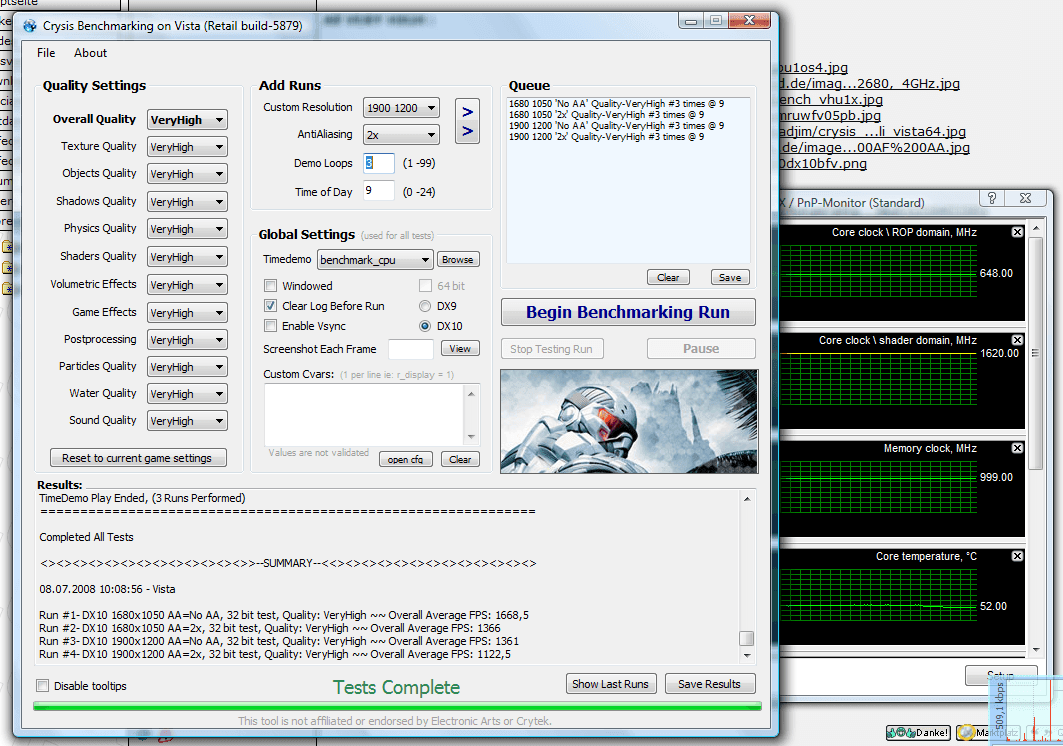1063x746 pixels.
Task: Click Reset to current game settings
Action: pyautogui.click(x=138, y=458)
